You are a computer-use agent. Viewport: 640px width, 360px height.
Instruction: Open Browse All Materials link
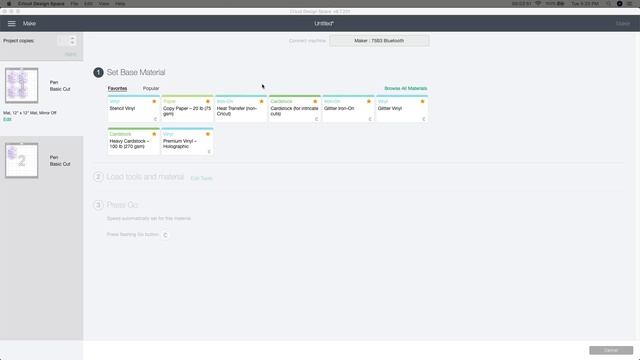(x=406, y=88)
